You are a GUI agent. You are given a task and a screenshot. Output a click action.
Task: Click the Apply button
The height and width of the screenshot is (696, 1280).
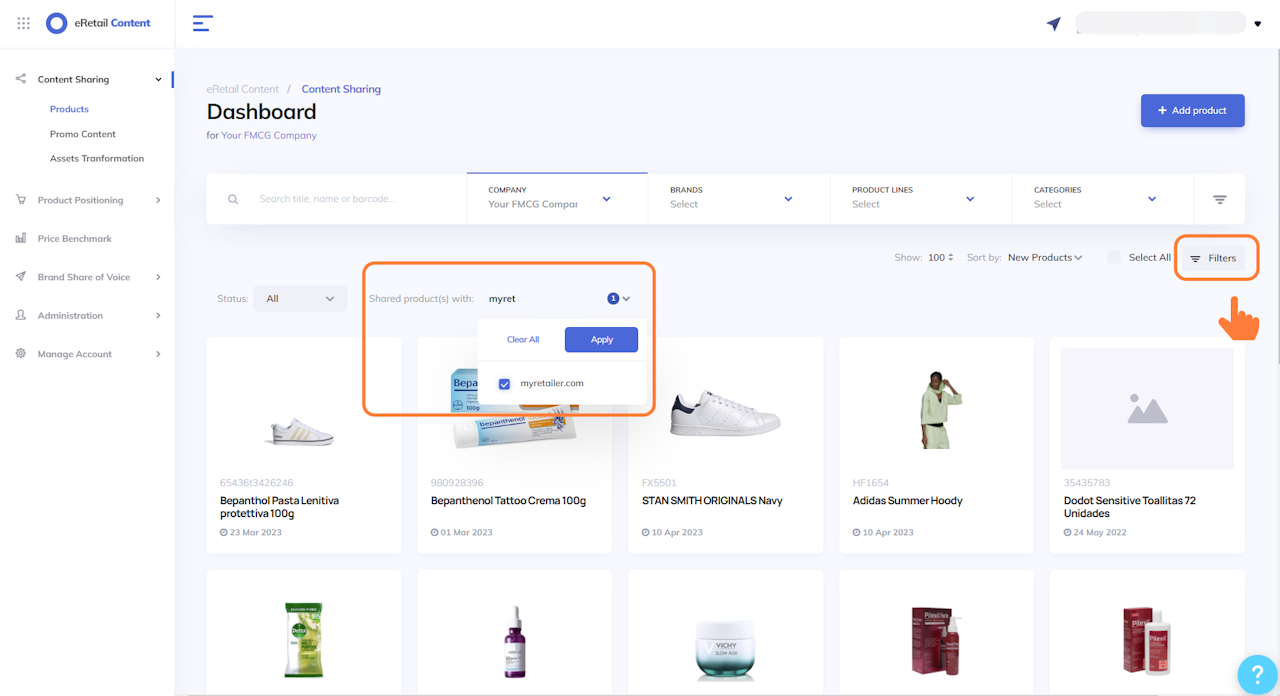pos(601,340)
